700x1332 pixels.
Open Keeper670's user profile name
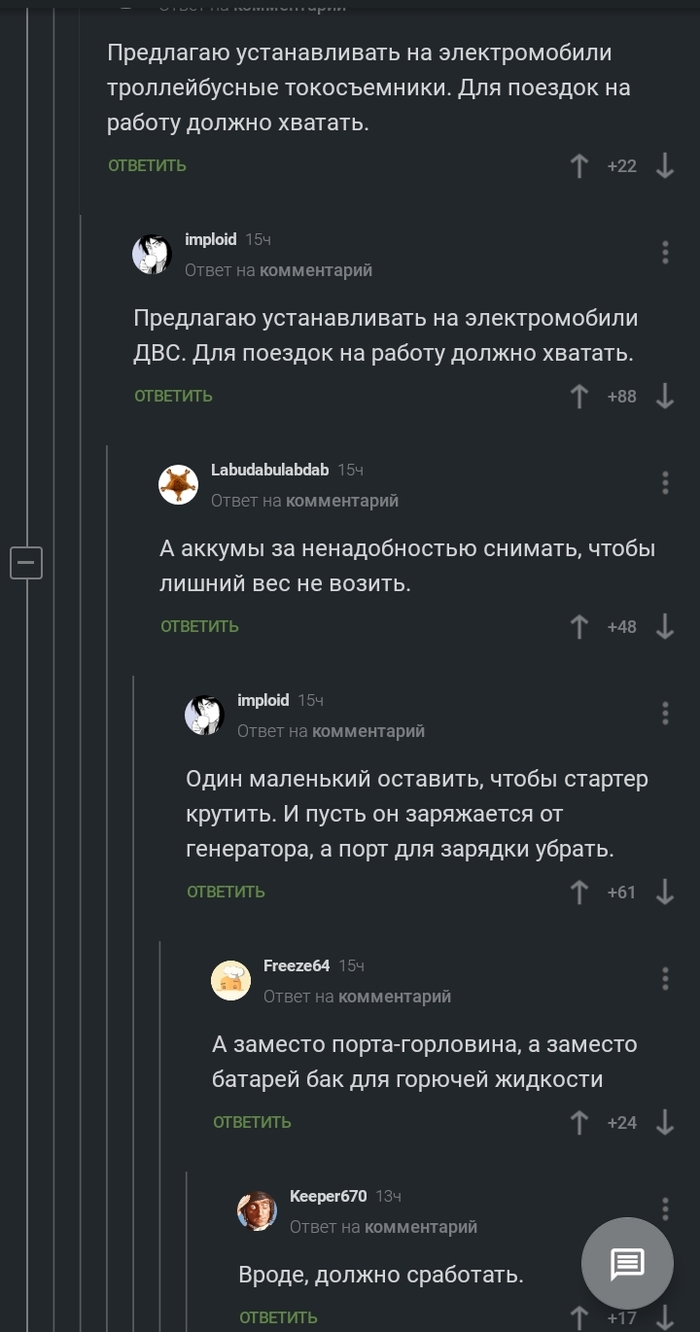[x=328, y=1196]
